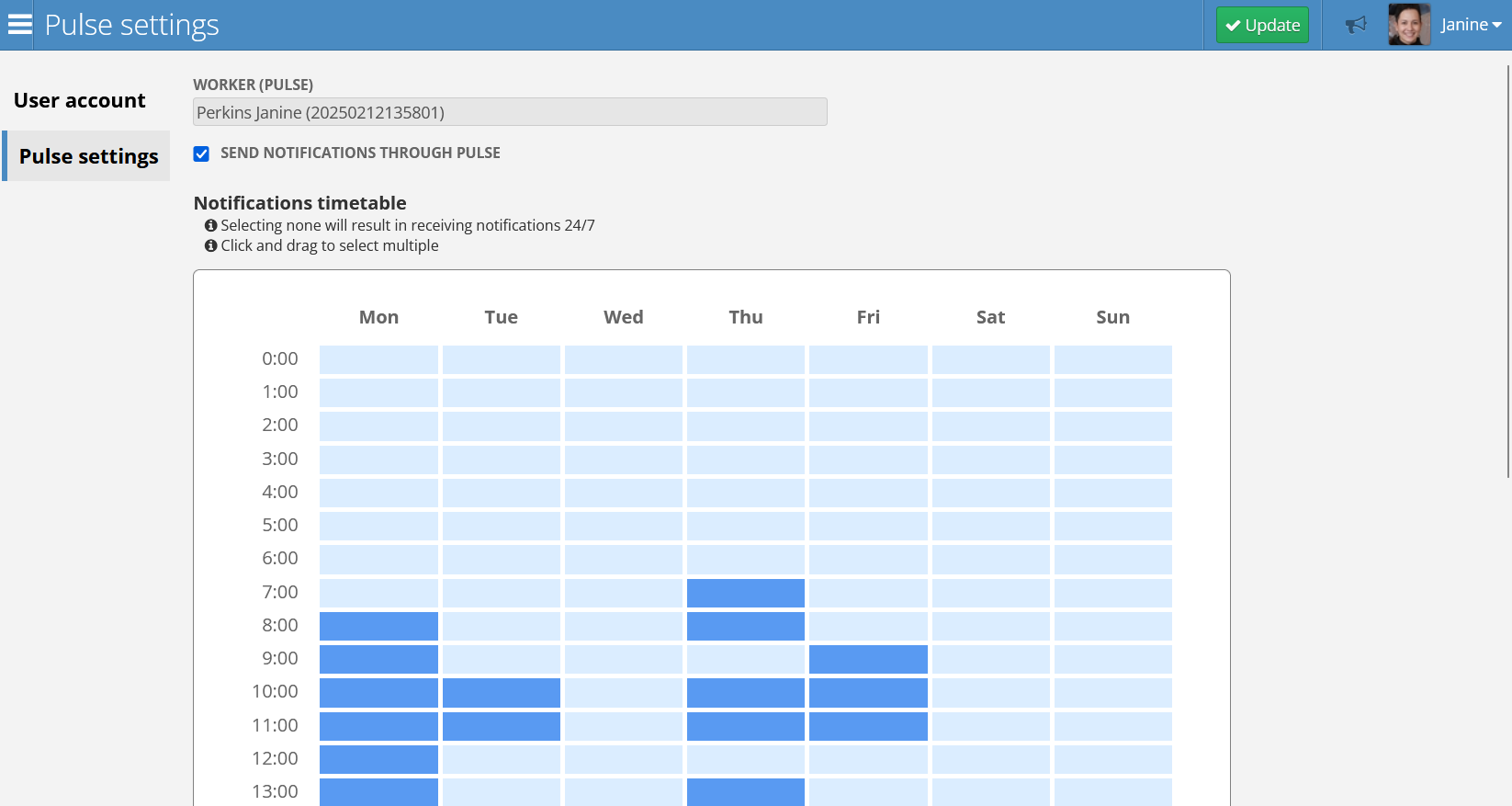Image resolution: width=1512 pixels, height=806 pixels.
Task: Toggle Wednesday 0:00 time slot
Action: (x=624, y=359)
